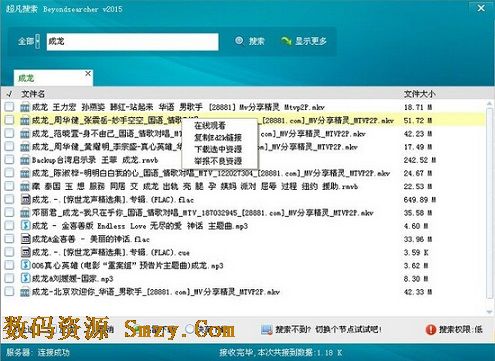Click the green arrow icon beside 显示更多
Screen dimensions: 495x361
(x=286, y=41)
